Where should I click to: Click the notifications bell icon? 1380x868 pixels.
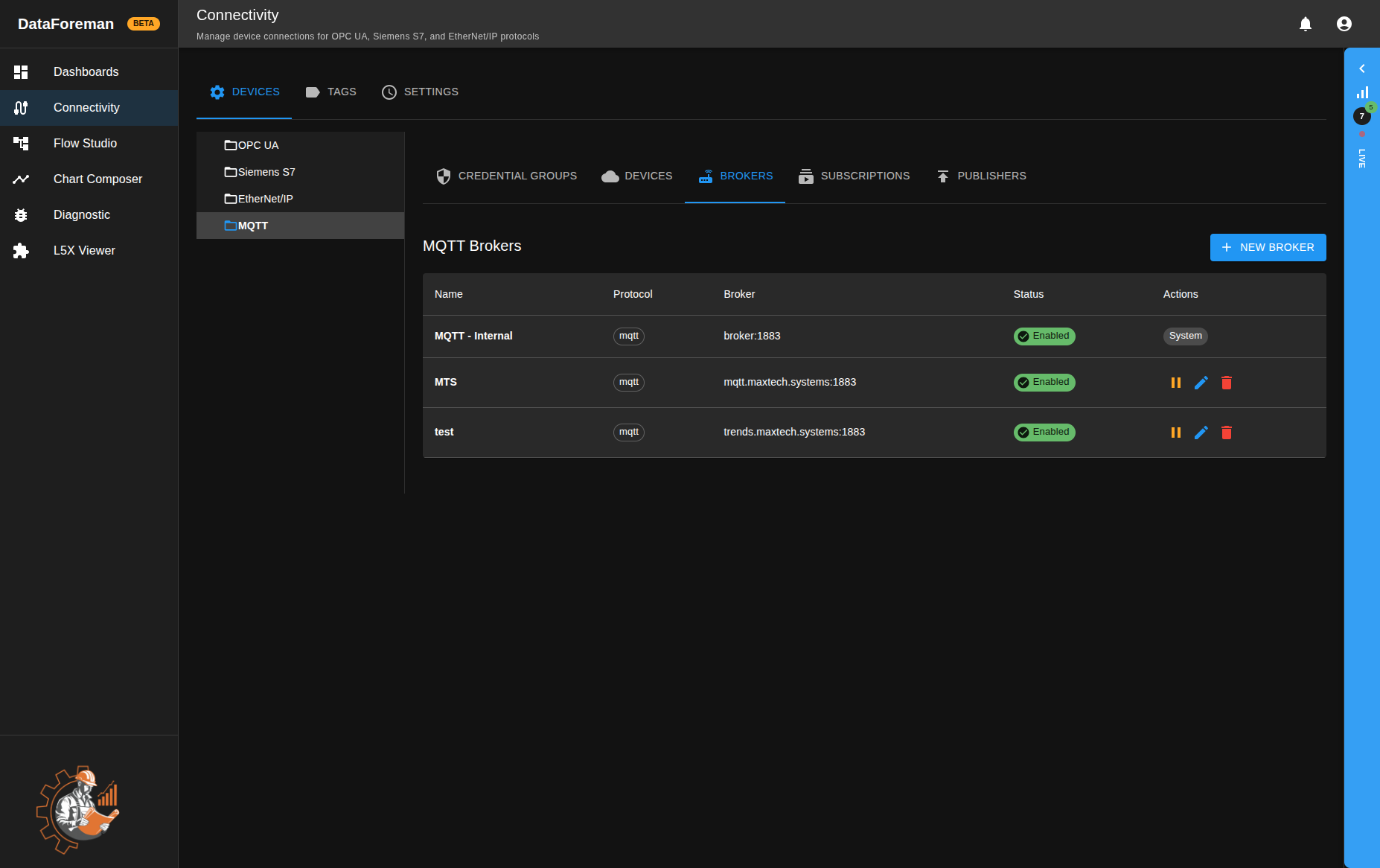(x=1305, y=23)
